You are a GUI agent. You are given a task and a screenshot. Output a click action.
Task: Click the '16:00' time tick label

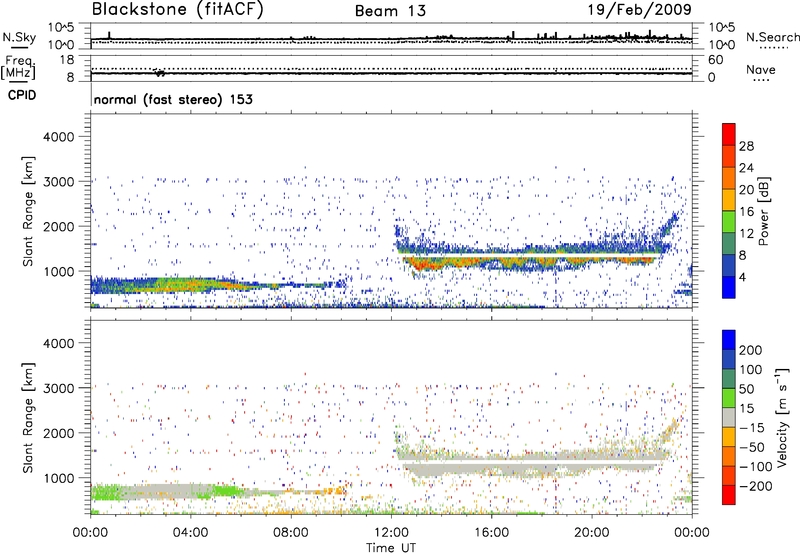point(491,533)
